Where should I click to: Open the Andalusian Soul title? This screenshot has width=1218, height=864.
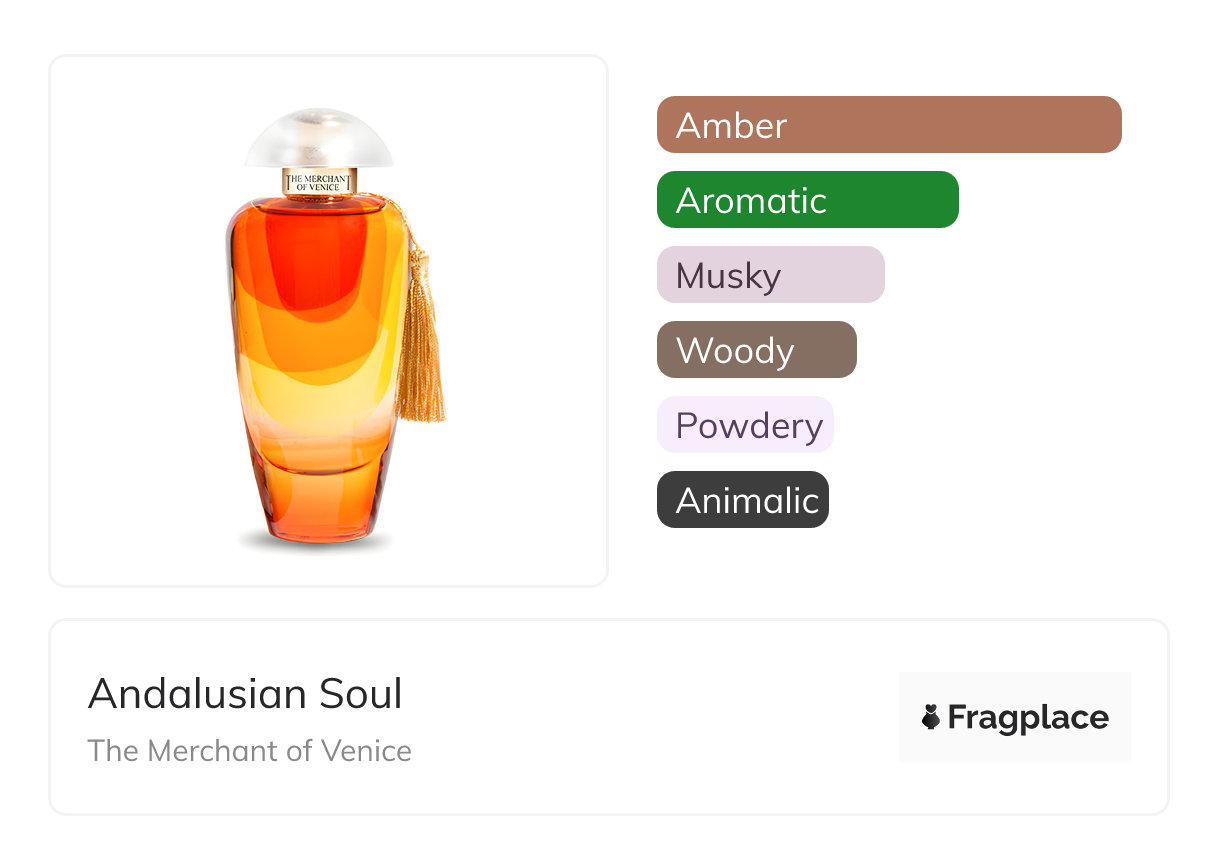[x=245, y=694]
